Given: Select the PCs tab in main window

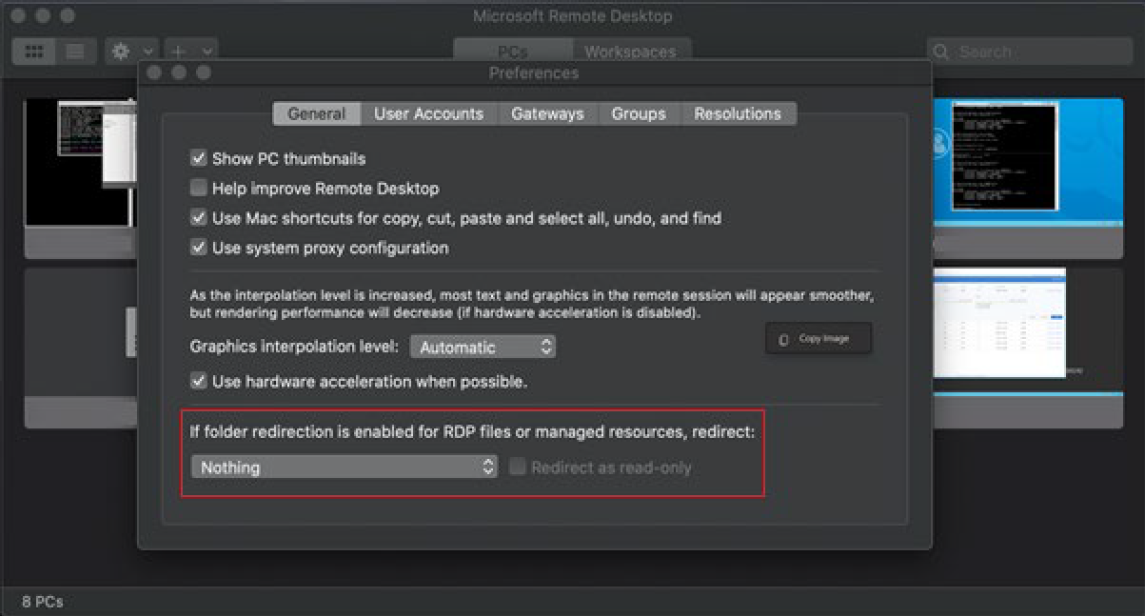Looking at the screenshot, I should (513, 51).
